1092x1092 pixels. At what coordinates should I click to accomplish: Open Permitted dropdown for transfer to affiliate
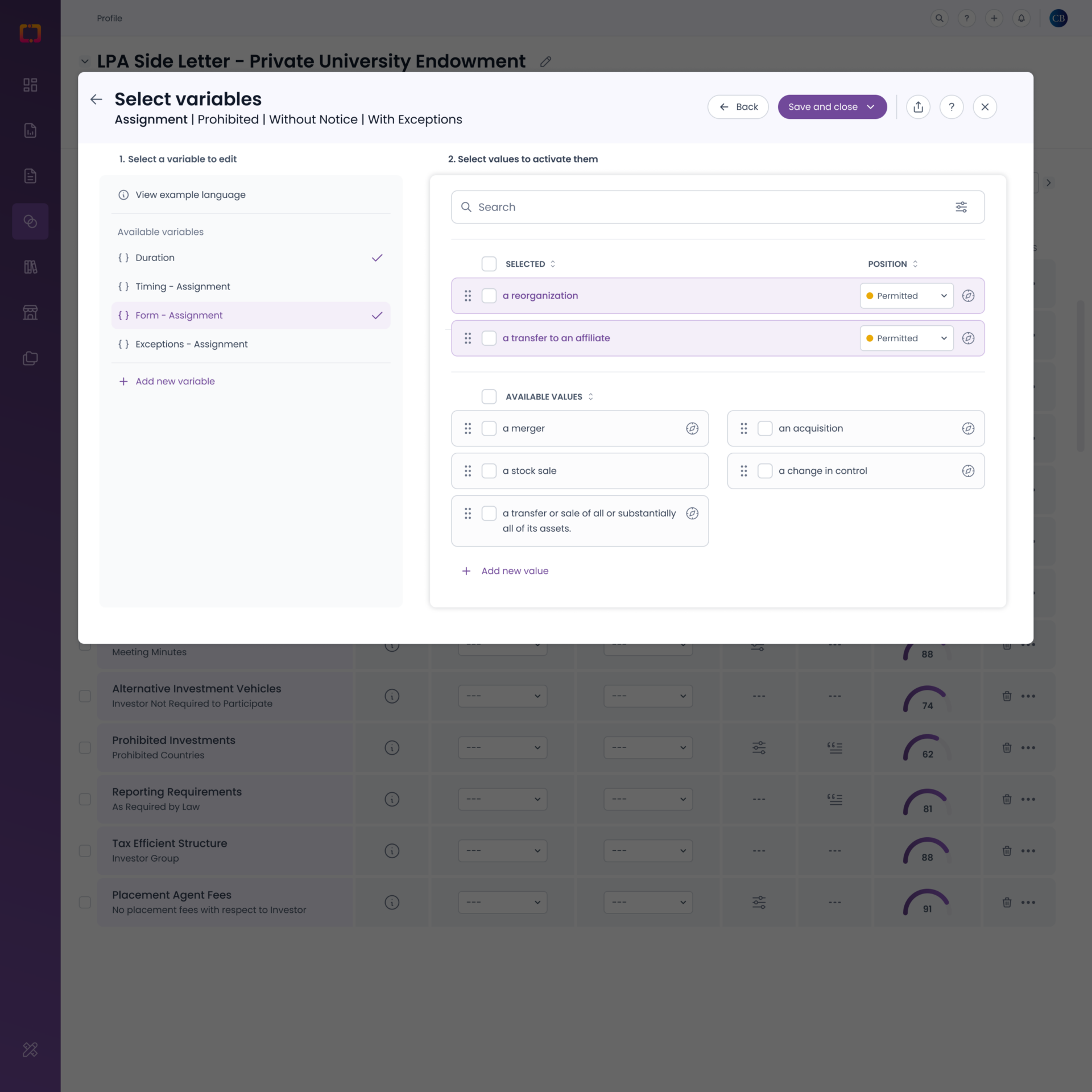(907, 338)
